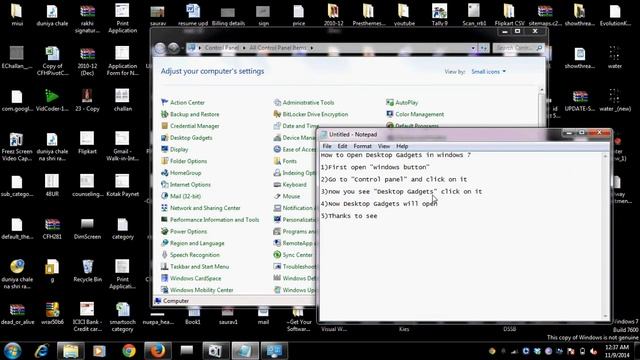Open Google Chrome from the taskbar

click(x=129, y=351)
